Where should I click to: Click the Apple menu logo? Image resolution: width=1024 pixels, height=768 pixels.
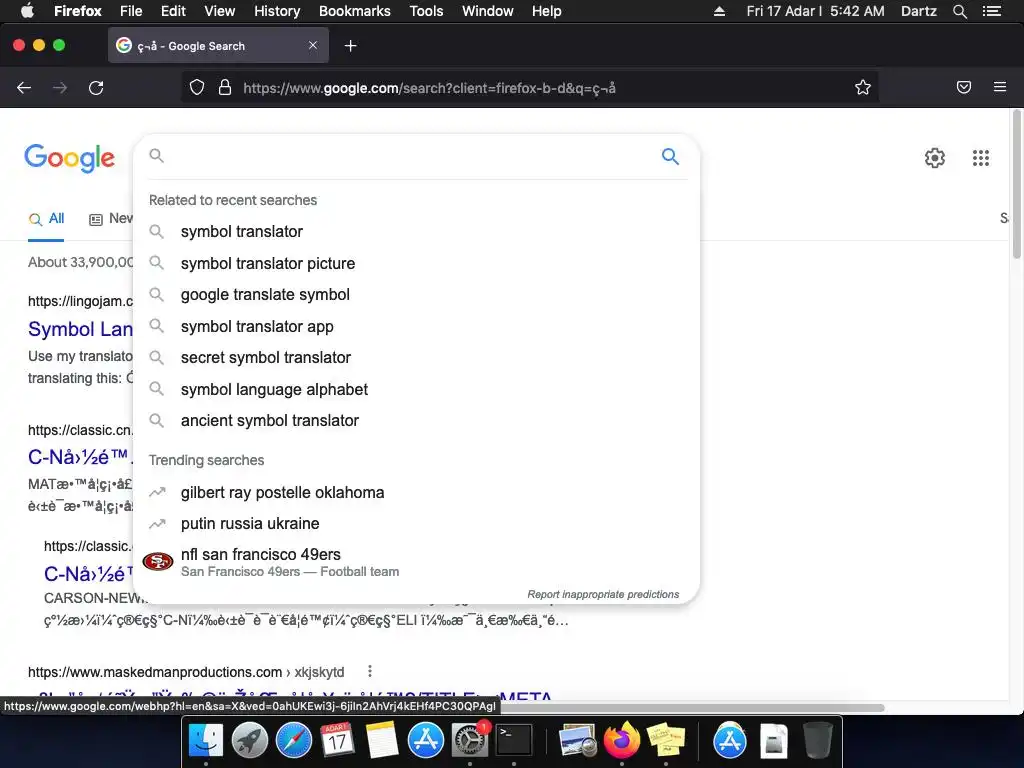point(27,11)
